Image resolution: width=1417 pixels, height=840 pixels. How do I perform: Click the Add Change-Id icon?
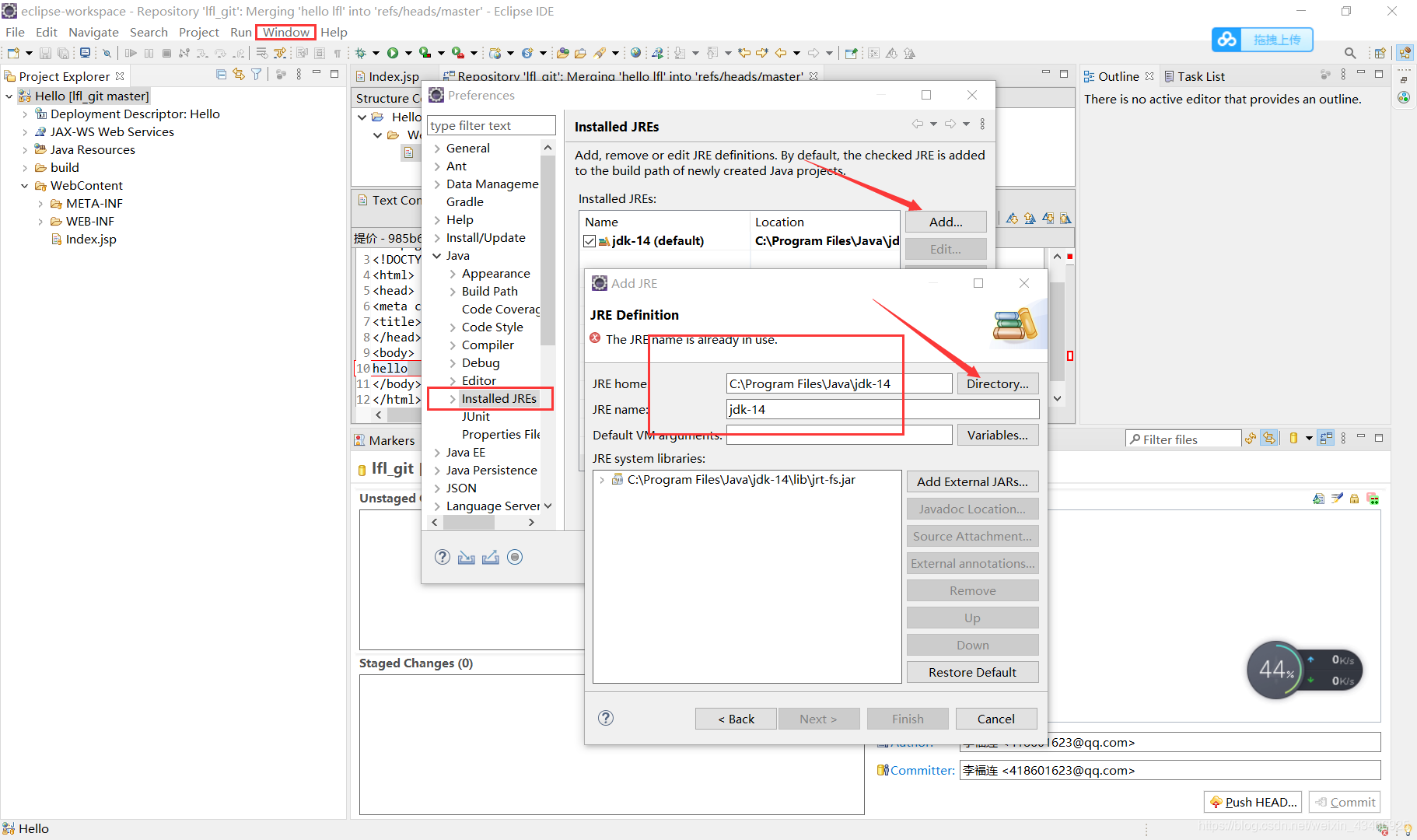click(1373, 499)
